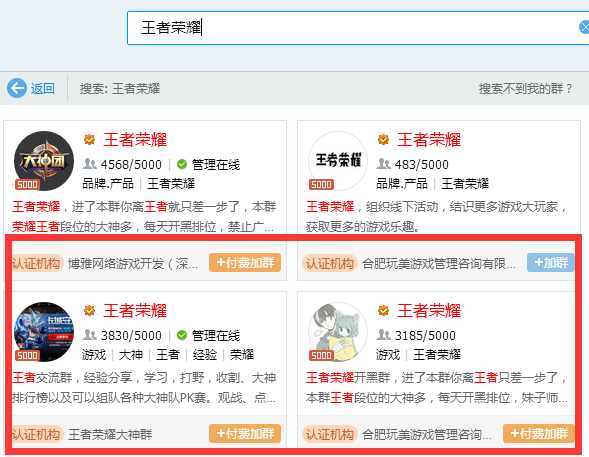The width and height of the screenshot is (589, 457).
Task: Click the 返回 link
Action: point(42,89)
